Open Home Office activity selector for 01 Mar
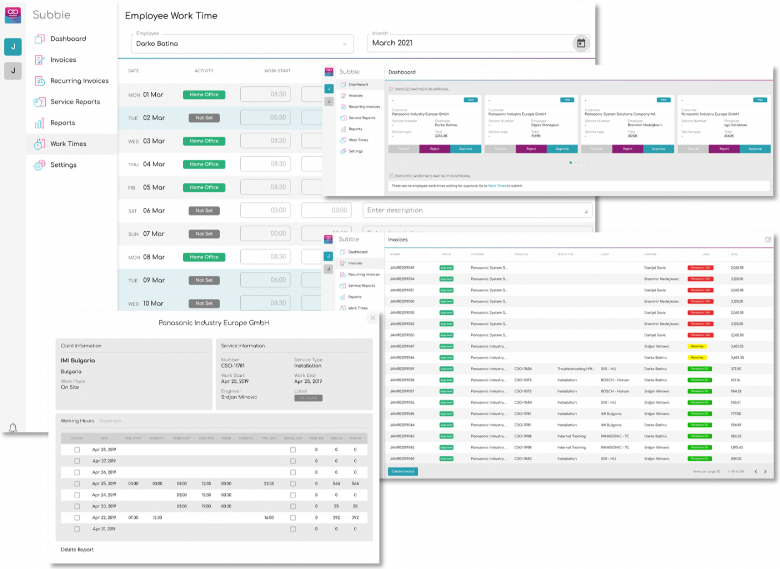The image size is (780, 569). [204, 95]
